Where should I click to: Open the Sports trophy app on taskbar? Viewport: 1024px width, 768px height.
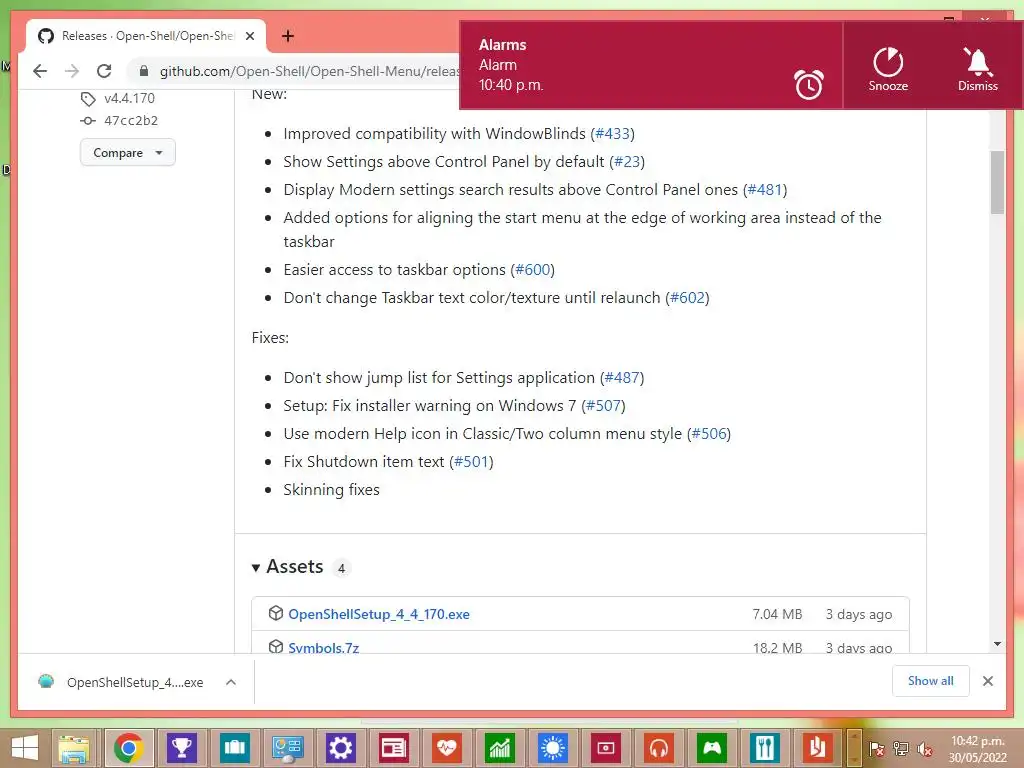(182, 748)
